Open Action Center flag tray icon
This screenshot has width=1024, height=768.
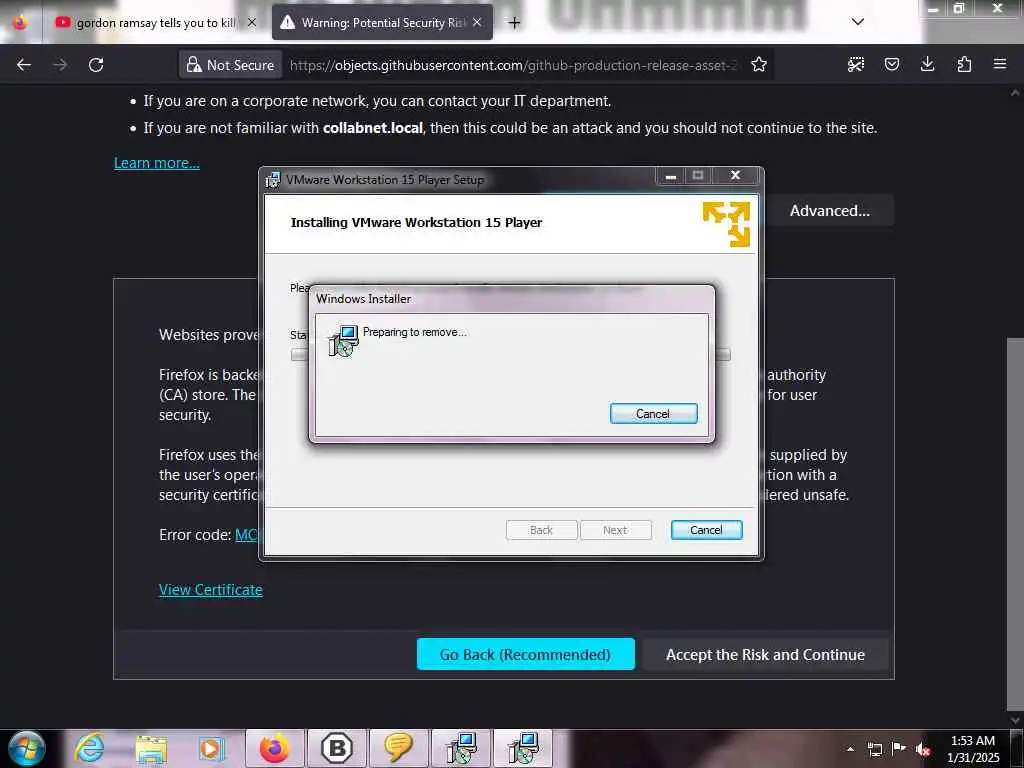(899, 749)
